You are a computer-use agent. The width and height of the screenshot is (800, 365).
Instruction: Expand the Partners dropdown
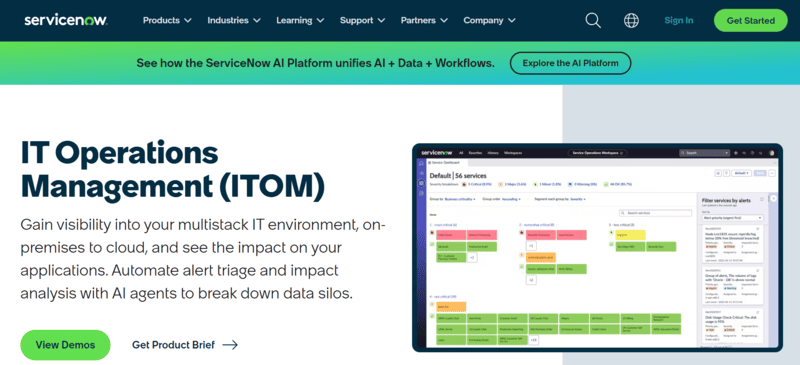[x=424, y=20]
